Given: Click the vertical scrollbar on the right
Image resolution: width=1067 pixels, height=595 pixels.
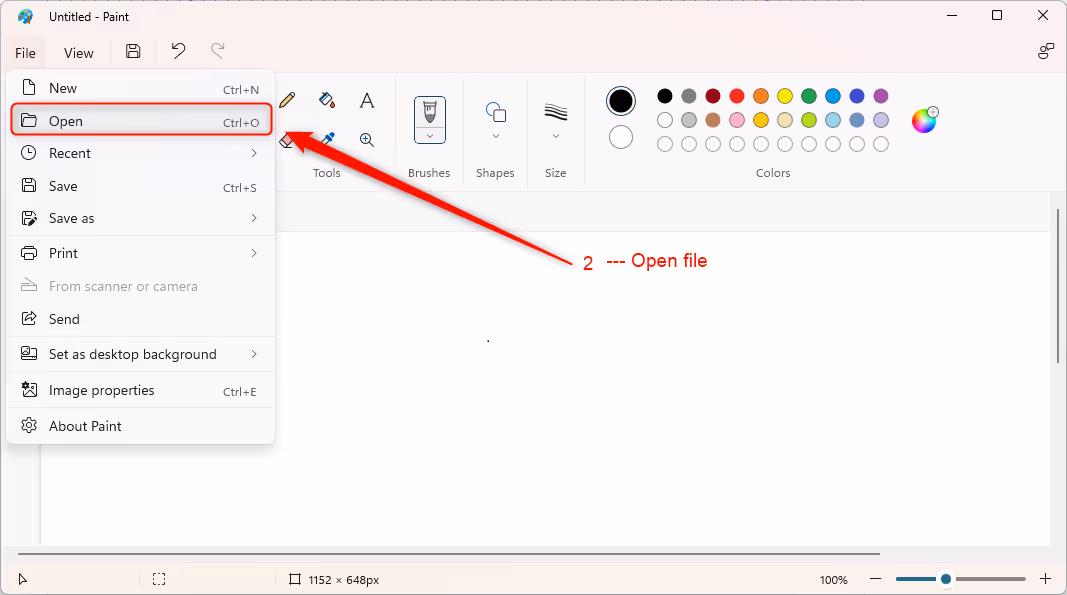Looking at the screenshot, I should click(x=1057, y=286).
